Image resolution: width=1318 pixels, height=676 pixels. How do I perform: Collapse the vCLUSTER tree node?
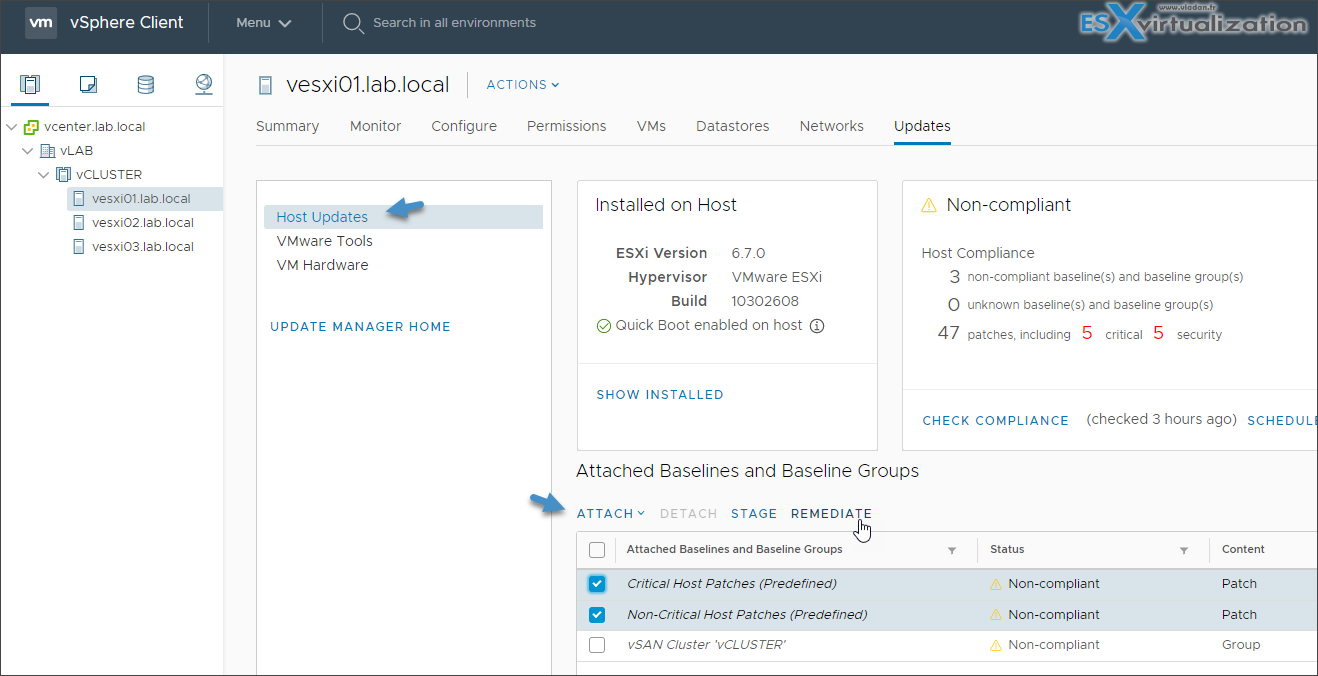(x=43, y=175)
